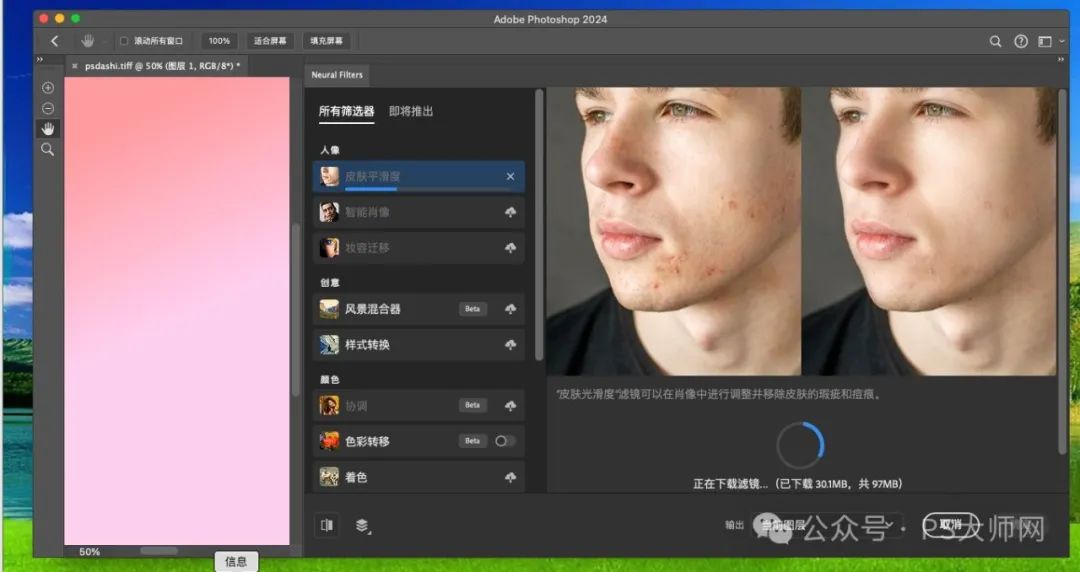
Task: Select the 妆容迁移 filter row
Action: point(419,247)
